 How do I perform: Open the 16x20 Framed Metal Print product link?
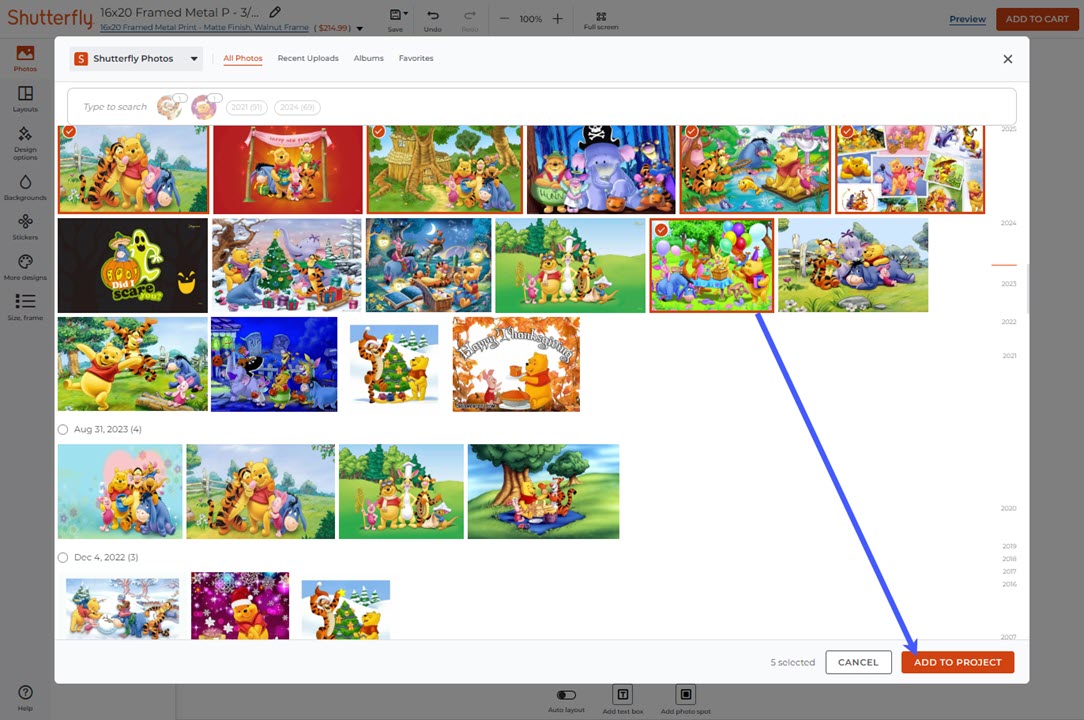coord(204,28)
